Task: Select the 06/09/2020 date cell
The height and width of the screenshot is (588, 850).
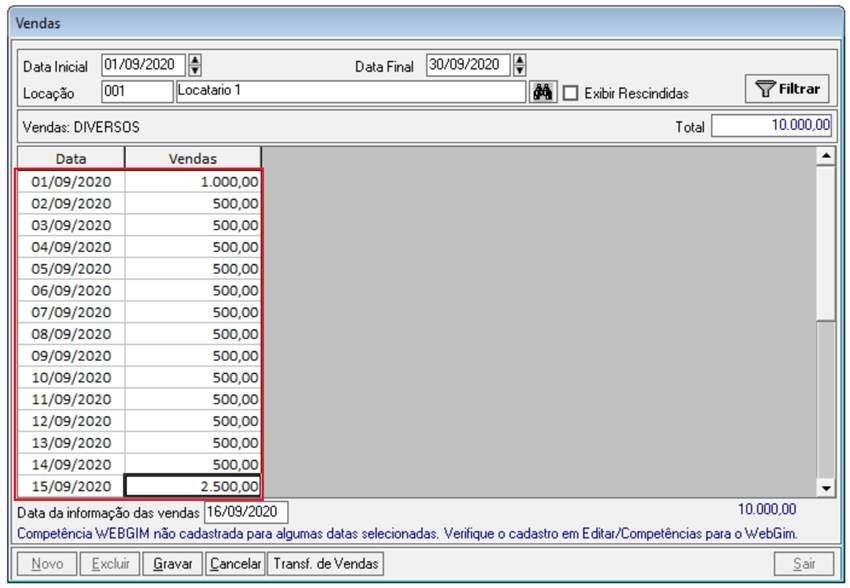Action: pyautogui.click(x=71, y=290)
